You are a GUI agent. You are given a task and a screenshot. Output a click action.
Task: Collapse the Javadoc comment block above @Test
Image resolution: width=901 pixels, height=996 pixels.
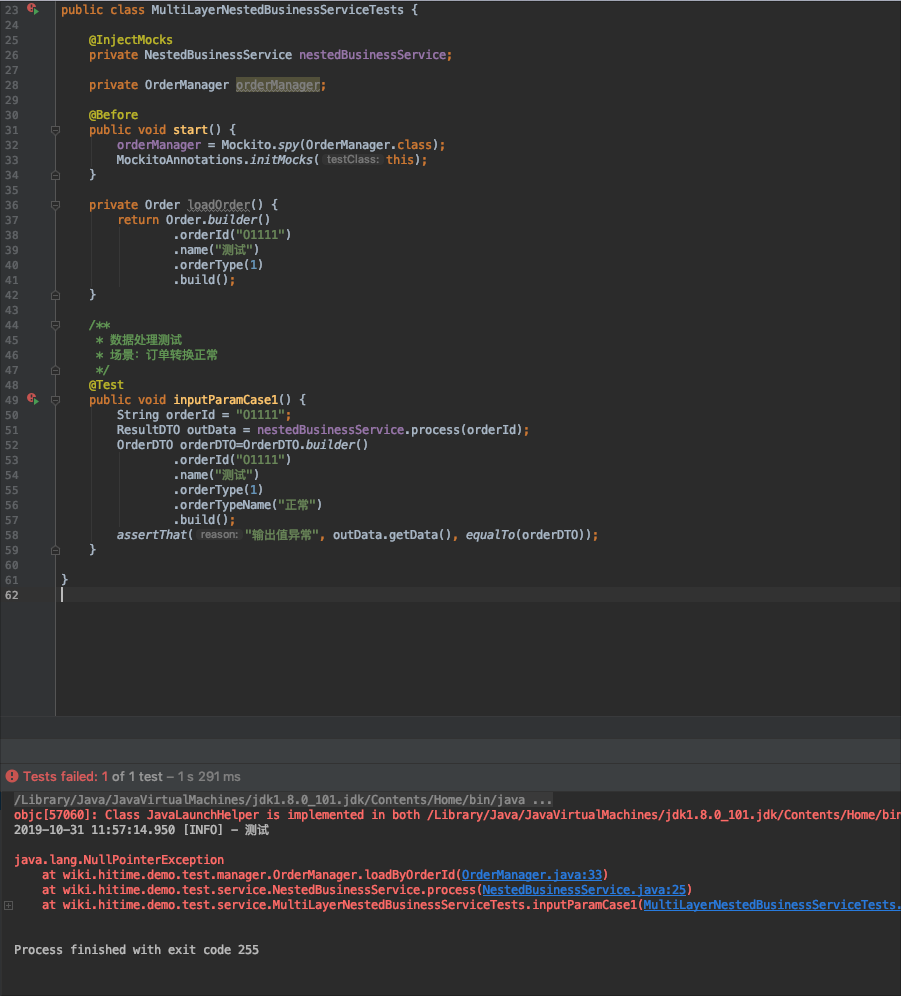point(55,324)
